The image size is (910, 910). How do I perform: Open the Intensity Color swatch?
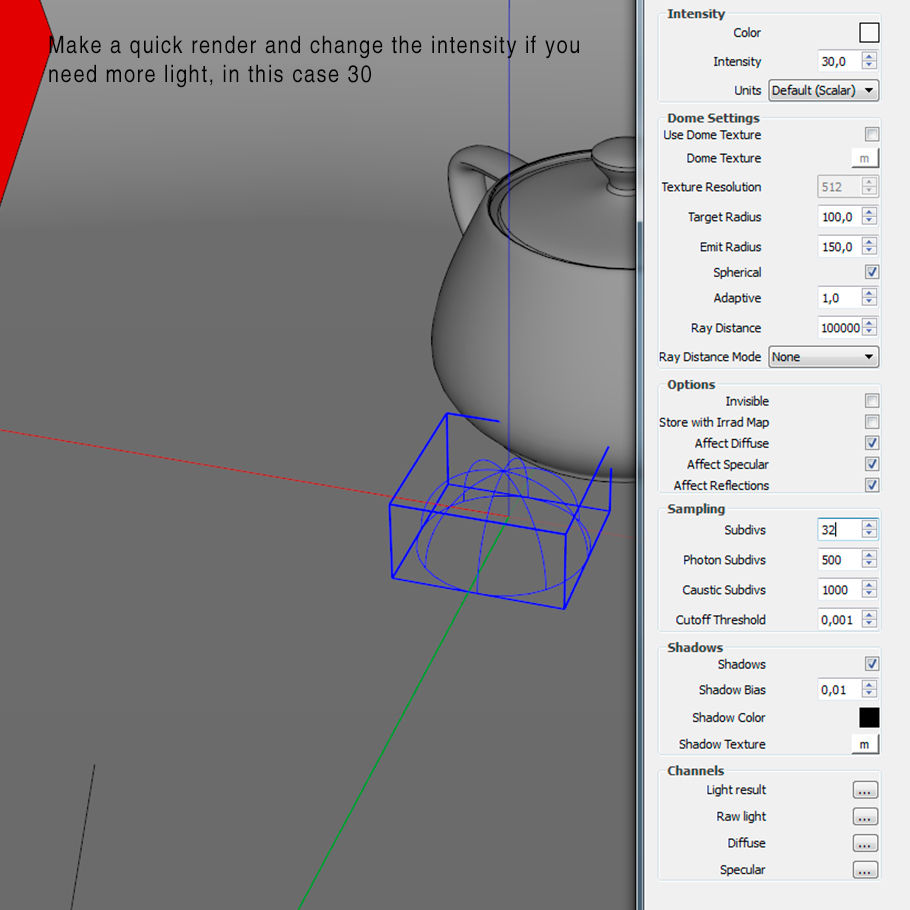click(869, 32)
